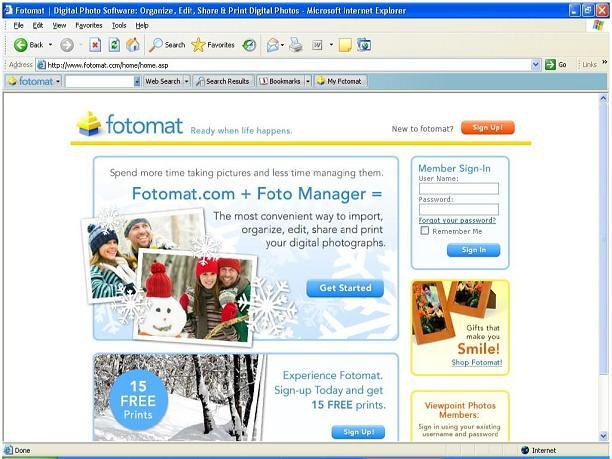
Task: Click the Search magnifier icon
Action: pyautogui.click(x=156, y=45)
